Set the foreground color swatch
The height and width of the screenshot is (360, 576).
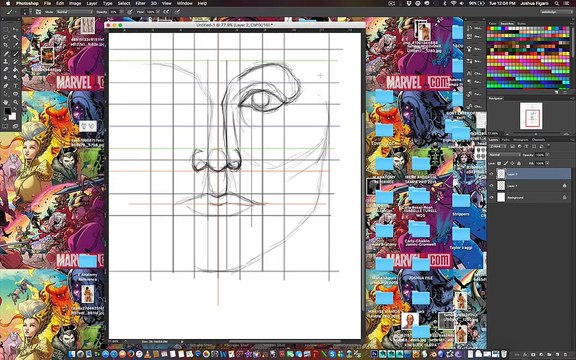tap(8, 111)
